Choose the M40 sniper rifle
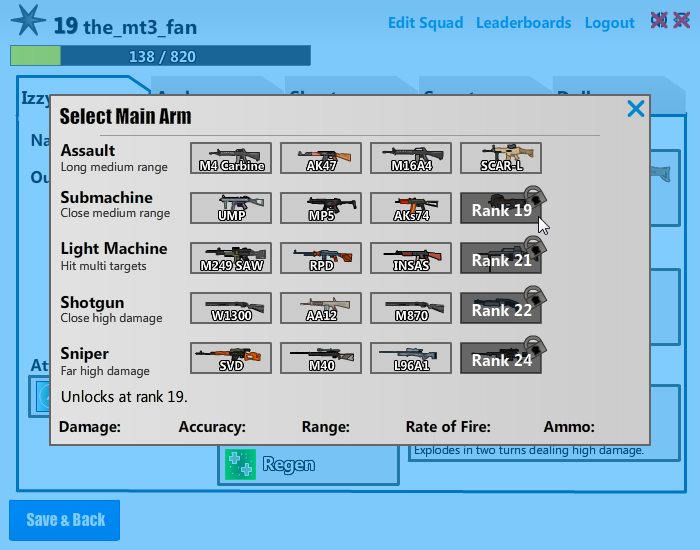The height and width of the screenshot is (550, 700). coord(321,358)
